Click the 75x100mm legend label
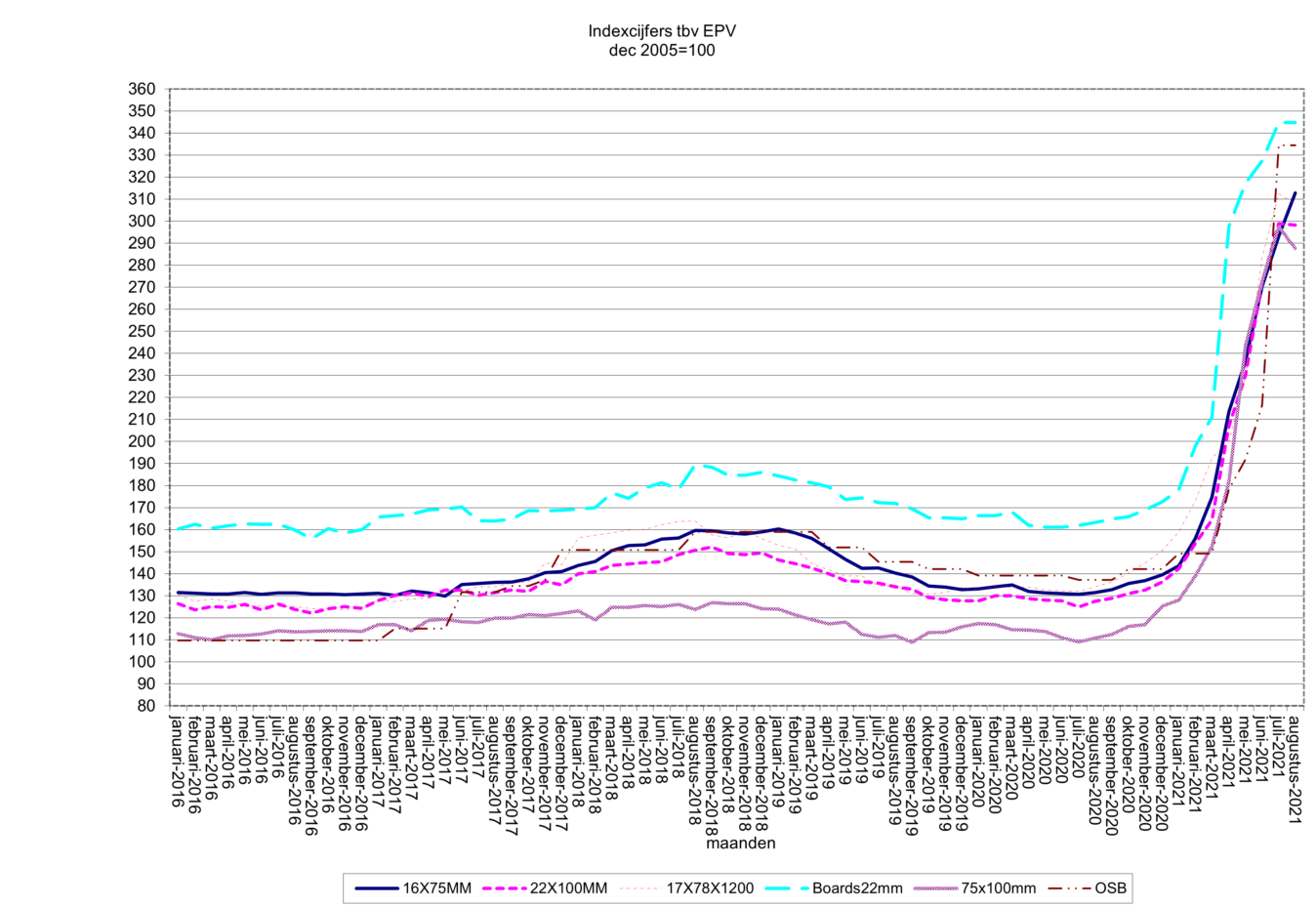This screenshot has height=907, width=1316. click(998, 888)
